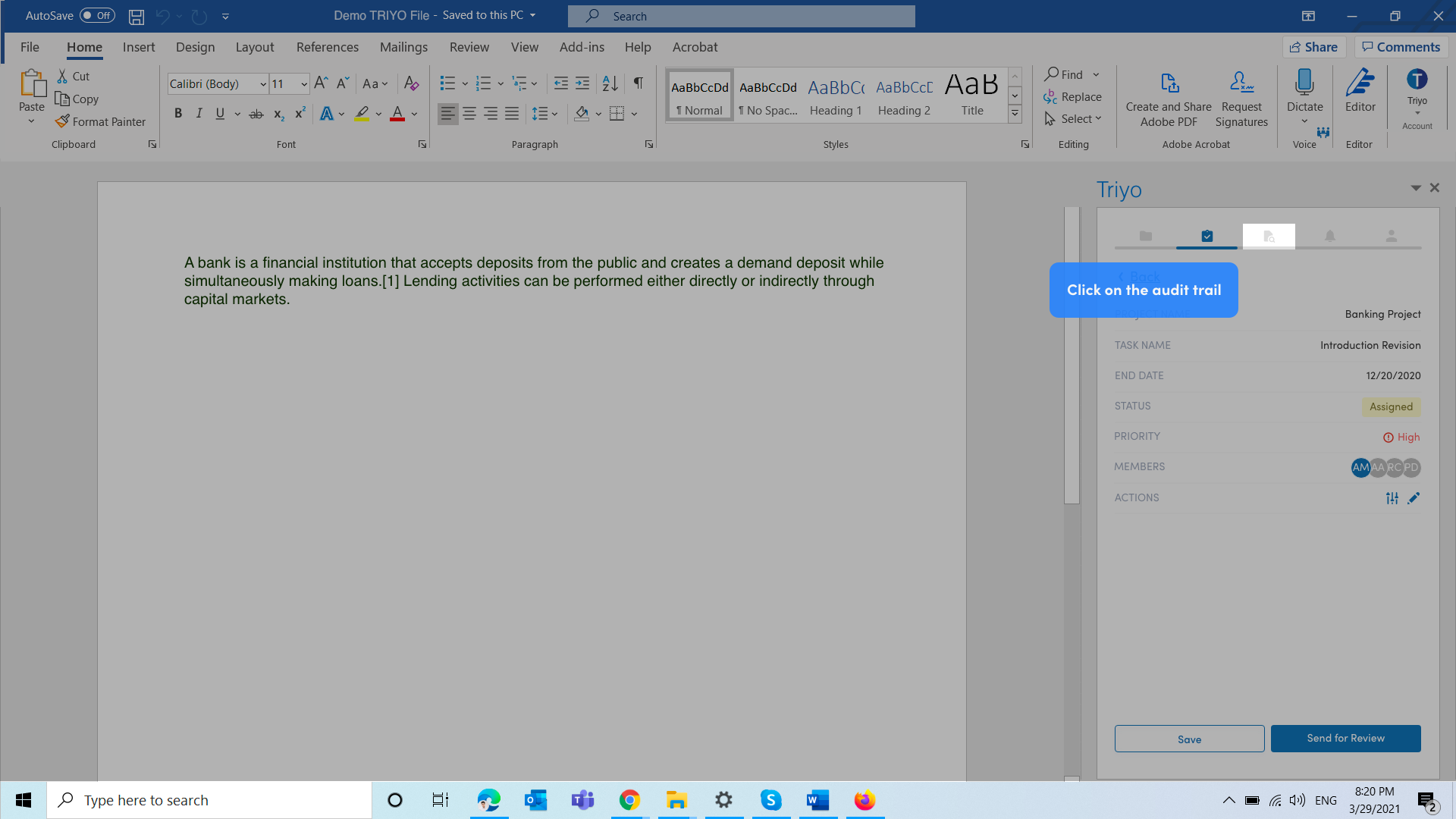Decrease paragraph indent

[560, 83]
